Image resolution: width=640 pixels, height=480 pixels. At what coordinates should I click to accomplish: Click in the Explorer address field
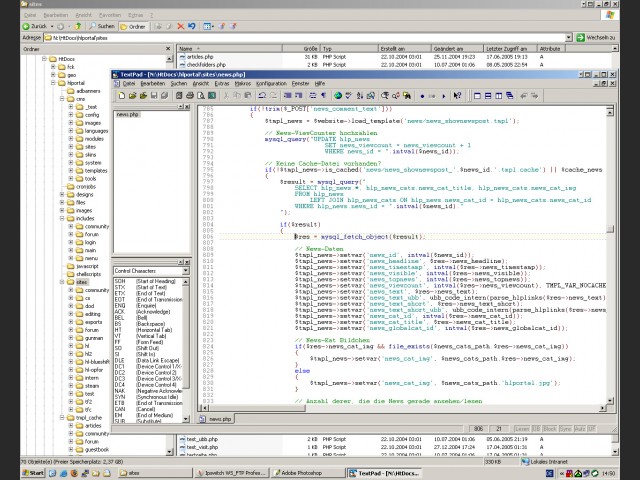point(304,38)
